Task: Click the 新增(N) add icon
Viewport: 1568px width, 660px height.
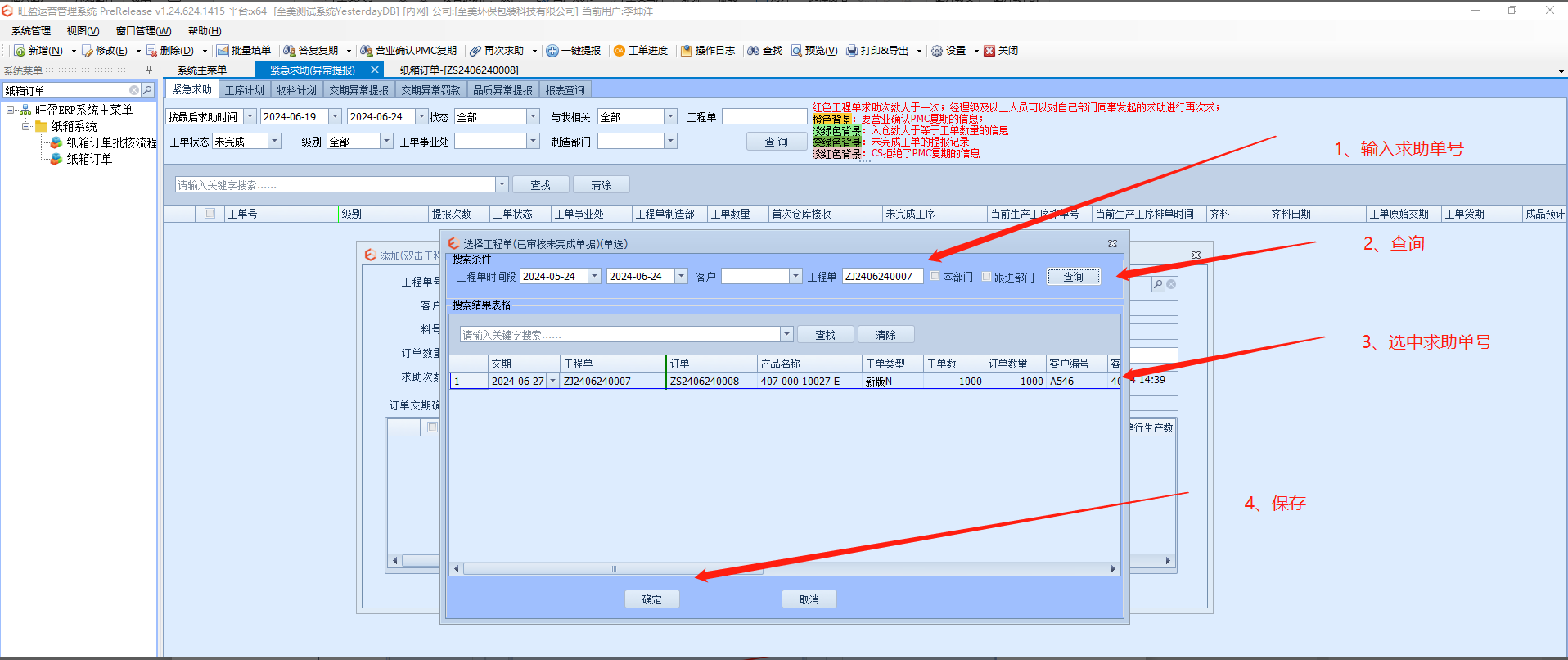Action: tap(20, 51)
